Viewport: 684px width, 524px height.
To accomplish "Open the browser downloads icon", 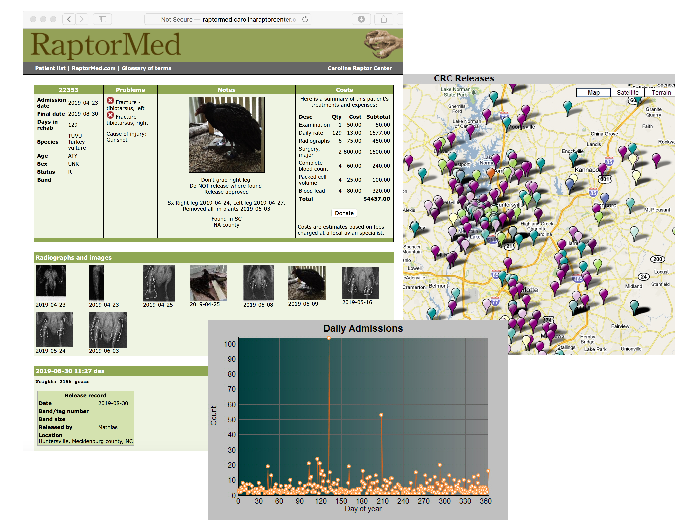I will click(361, 19).
